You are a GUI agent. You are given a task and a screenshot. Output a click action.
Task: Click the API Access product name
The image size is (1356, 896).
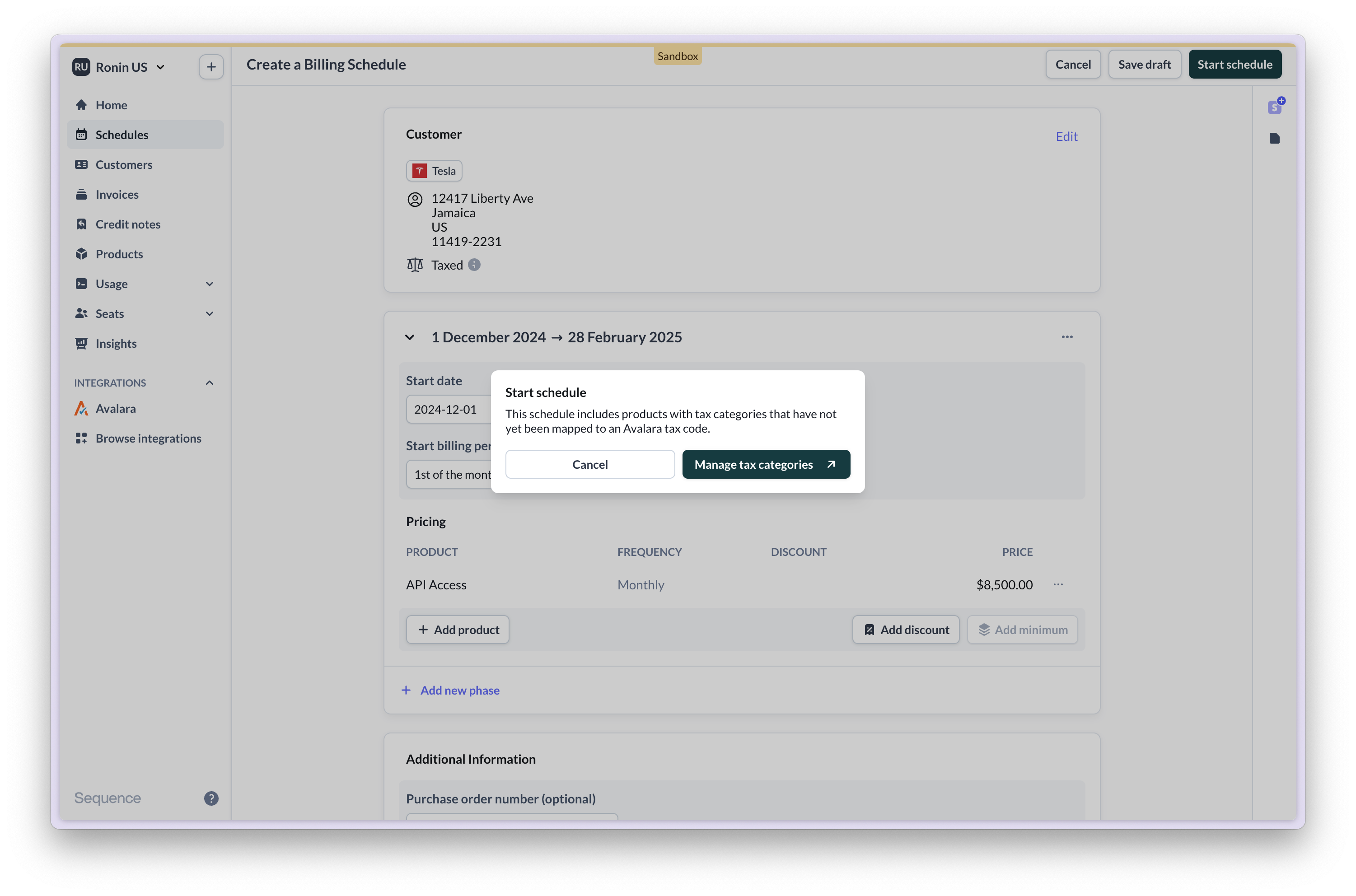(436, 584)
